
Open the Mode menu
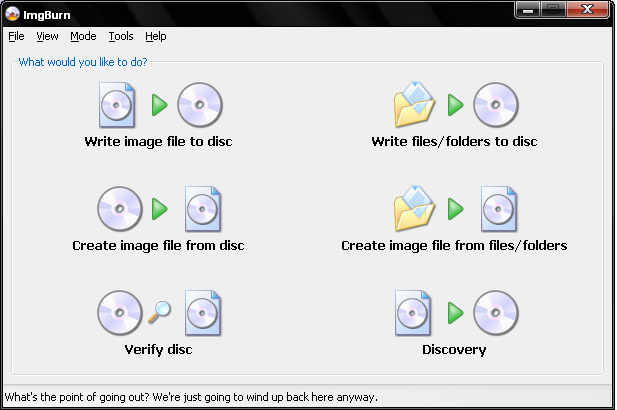coord(83,36)
